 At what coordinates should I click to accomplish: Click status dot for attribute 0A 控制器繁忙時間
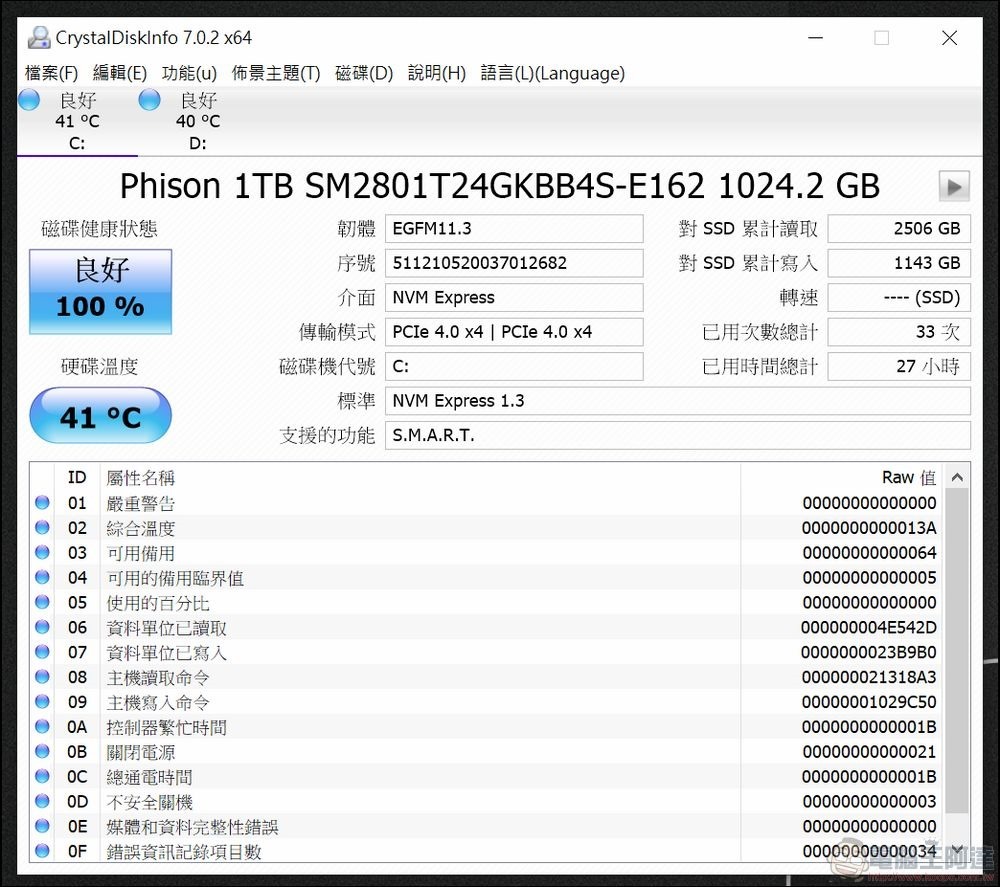pyautogui.click(x=43, y=726)
